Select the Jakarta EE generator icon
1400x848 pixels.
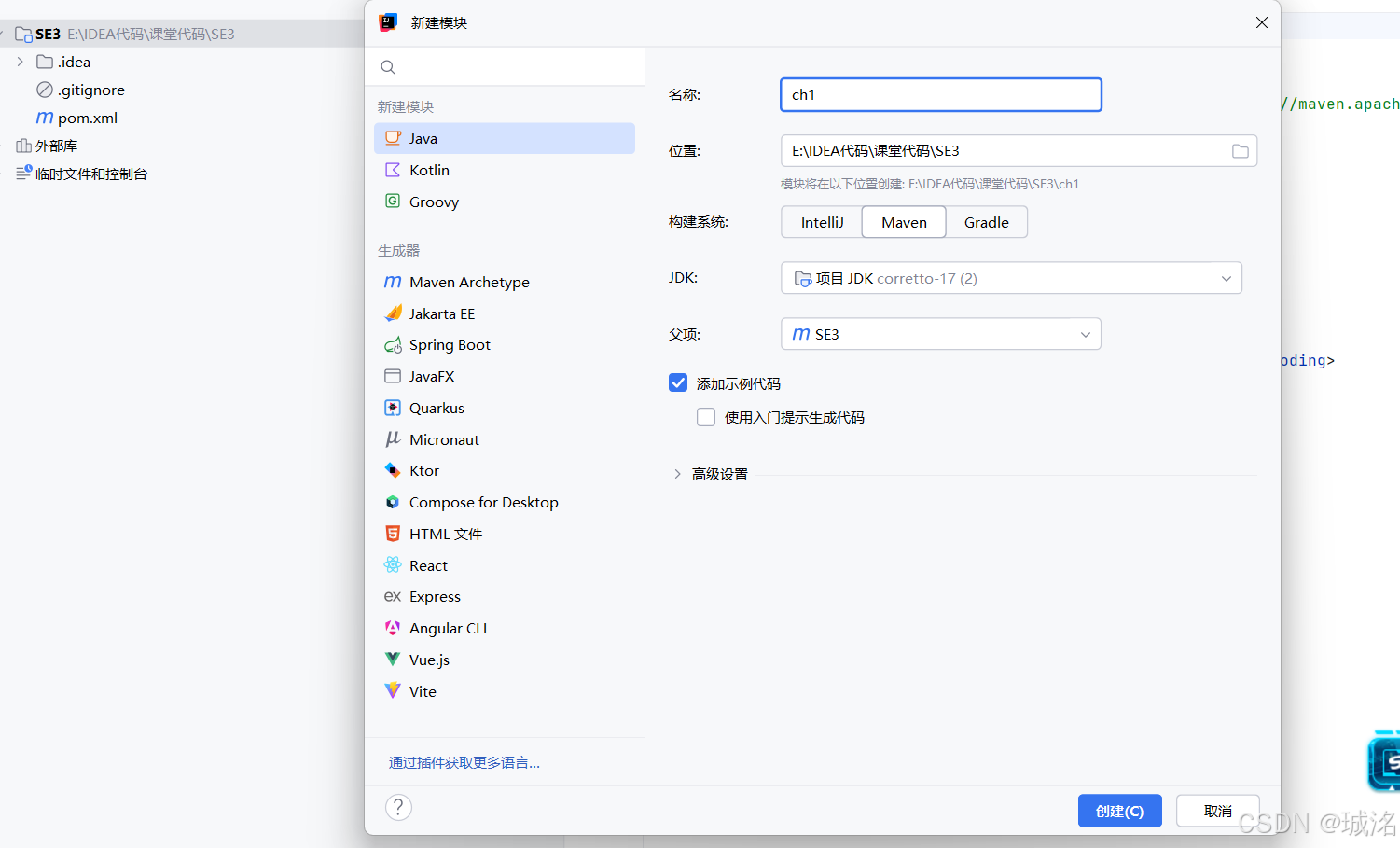(x=393, y=313)
